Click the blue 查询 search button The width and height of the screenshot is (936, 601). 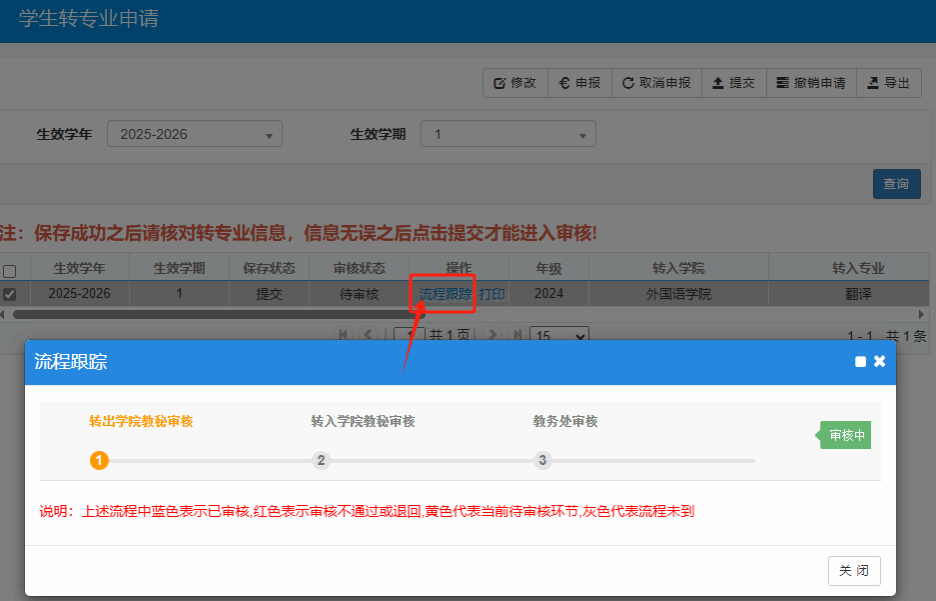(x=896, y=184)
